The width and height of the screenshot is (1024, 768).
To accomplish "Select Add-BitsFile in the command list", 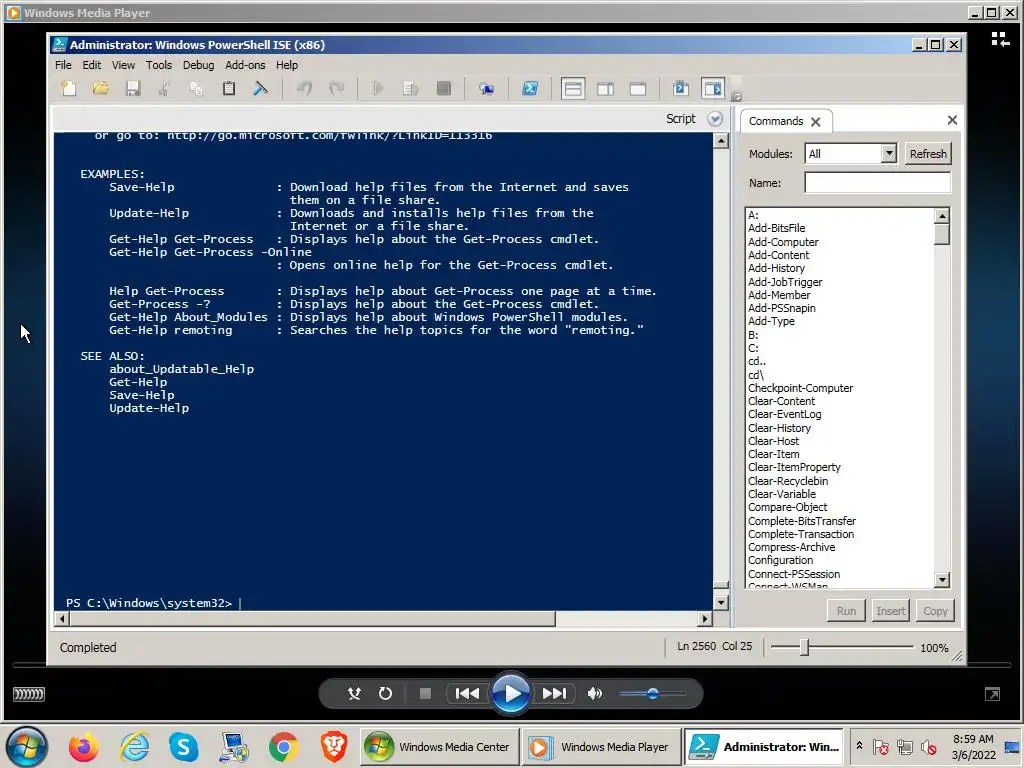I will [x=776, y=228].
